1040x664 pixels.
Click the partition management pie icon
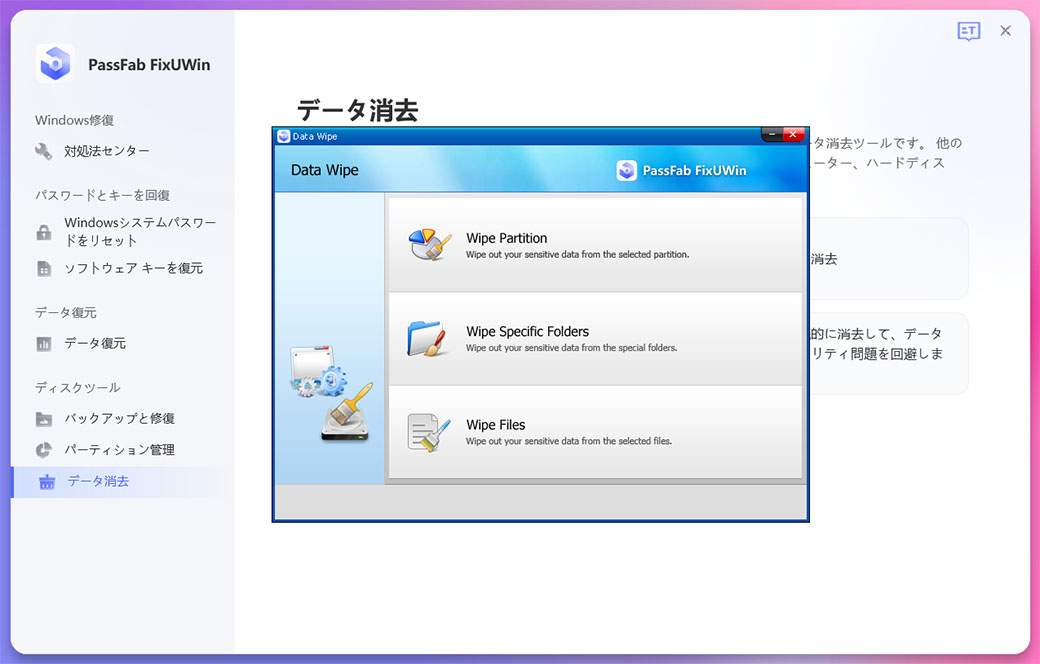pos(44,450)
